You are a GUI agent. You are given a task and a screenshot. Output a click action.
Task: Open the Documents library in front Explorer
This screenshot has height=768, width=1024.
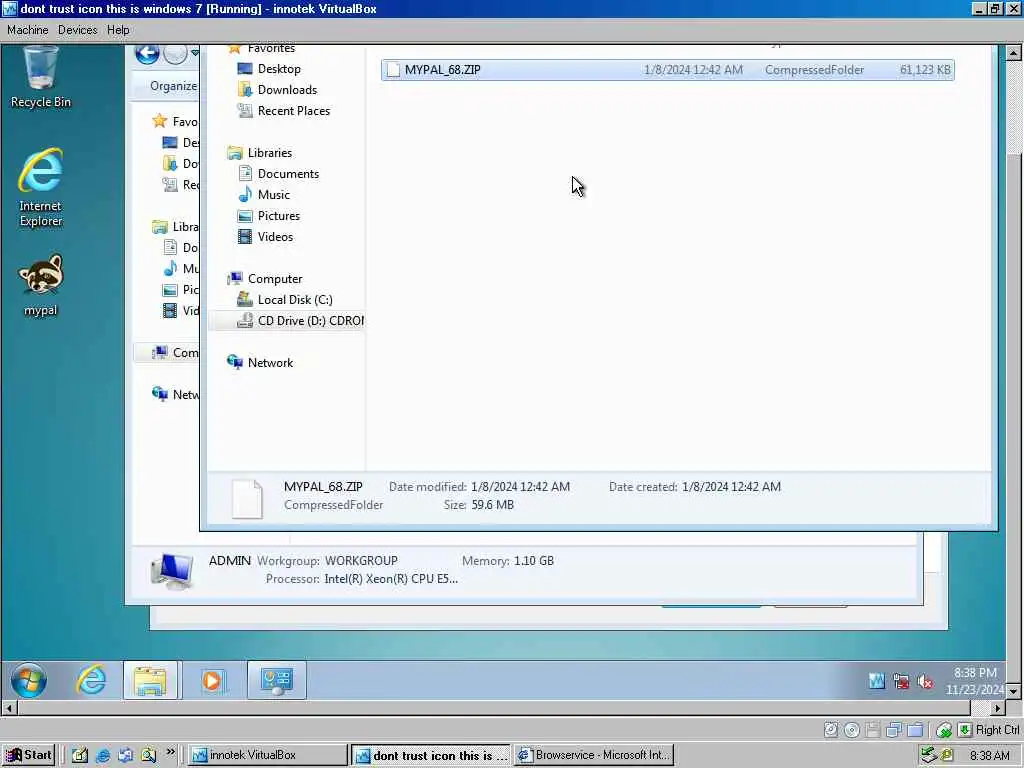(x=288, y=174)
